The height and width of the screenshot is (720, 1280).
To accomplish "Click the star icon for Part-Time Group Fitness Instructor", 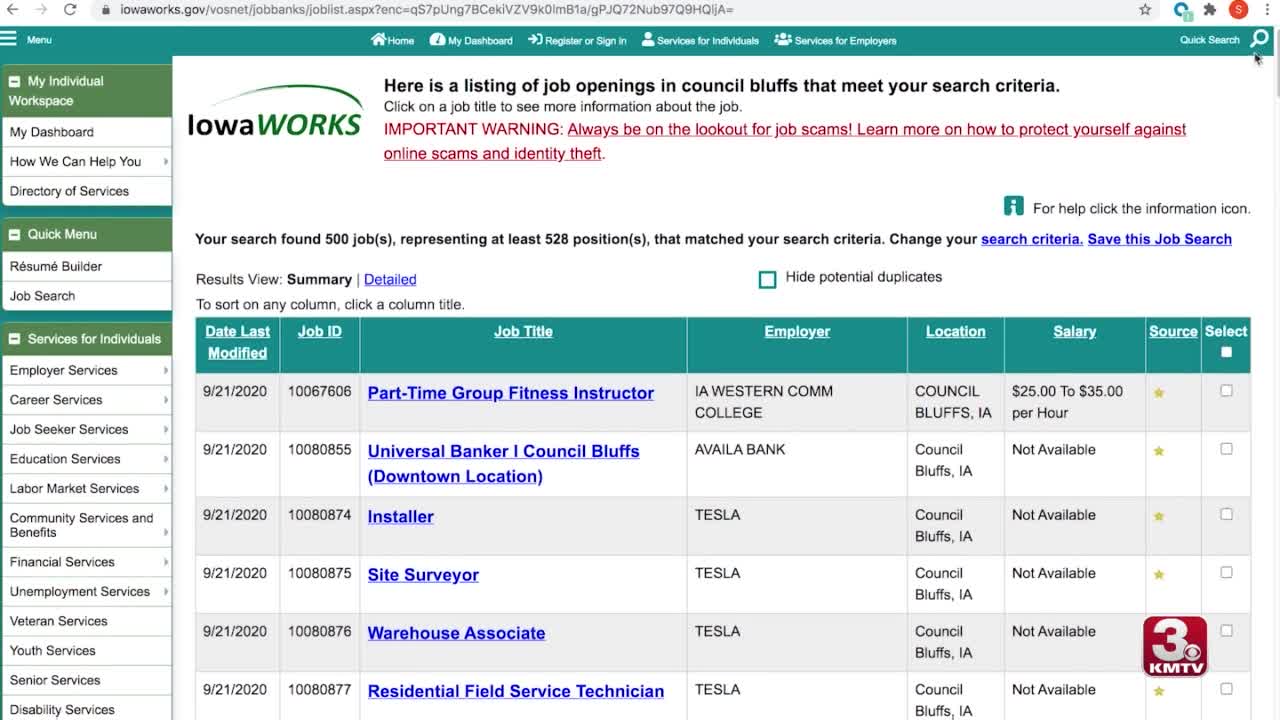I will 1159,393.
